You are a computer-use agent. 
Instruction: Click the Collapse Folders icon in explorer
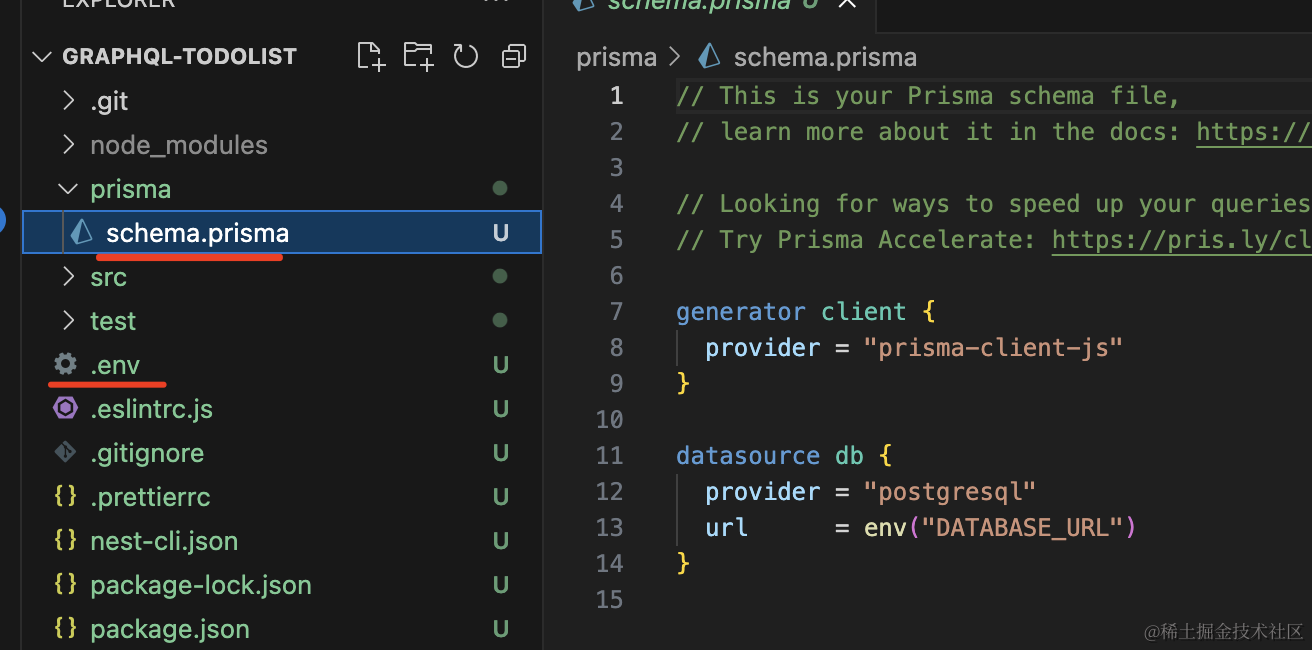(x=514, y=56)
